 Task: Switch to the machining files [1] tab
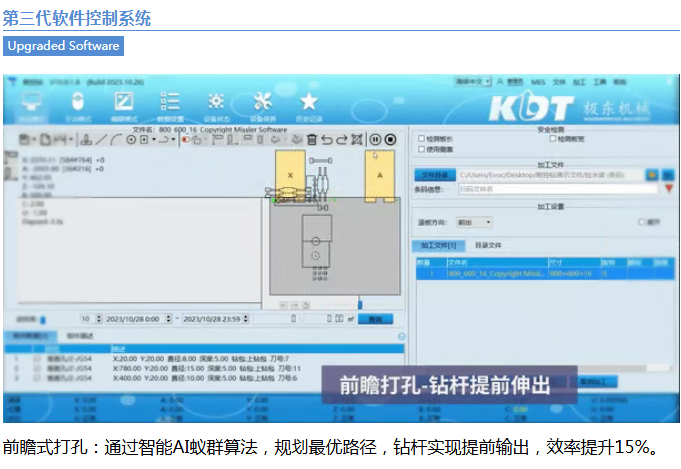tap(438, 245)
